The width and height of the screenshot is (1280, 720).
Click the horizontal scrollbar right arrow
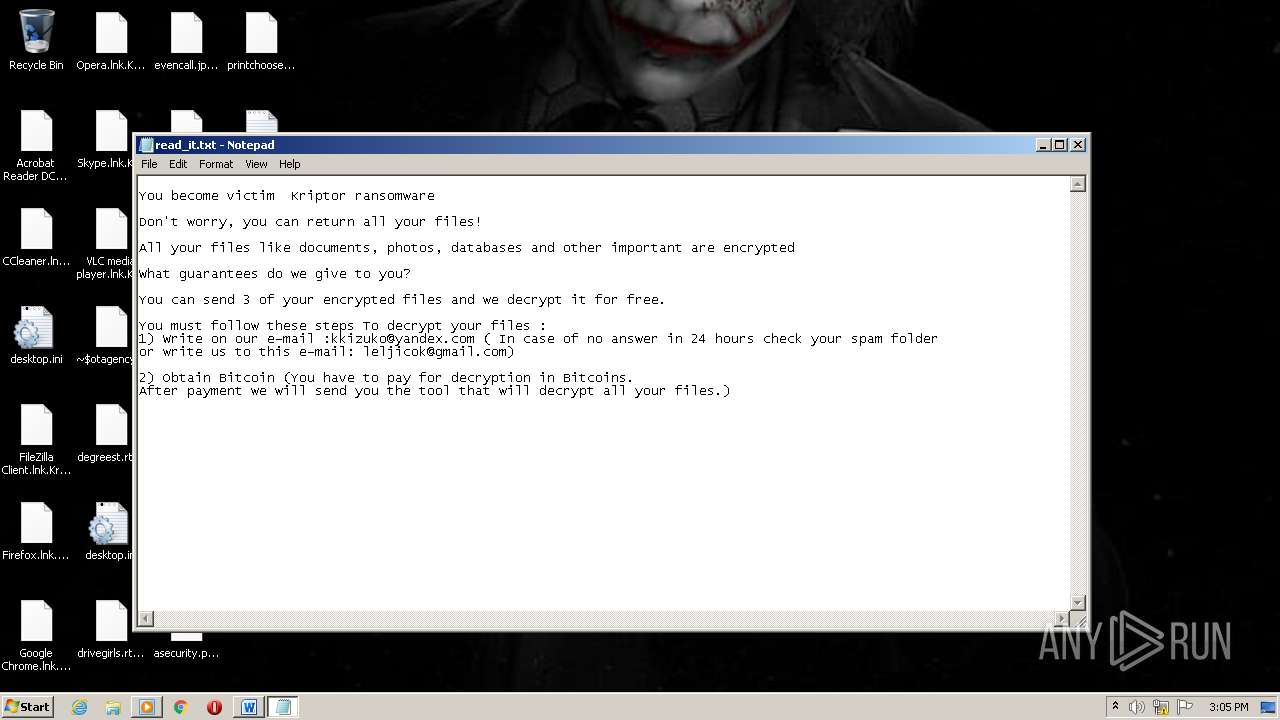coord(1062,619)
